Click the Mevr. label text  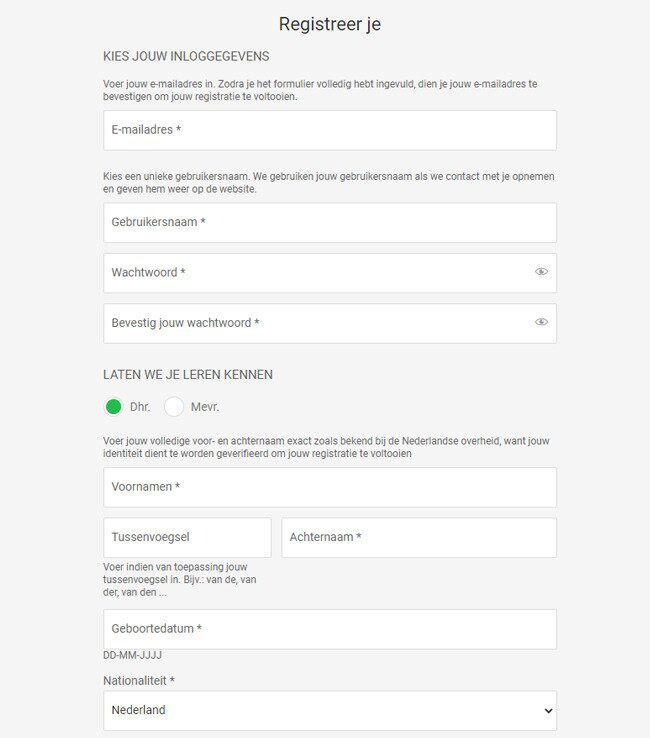coord(205,407)
